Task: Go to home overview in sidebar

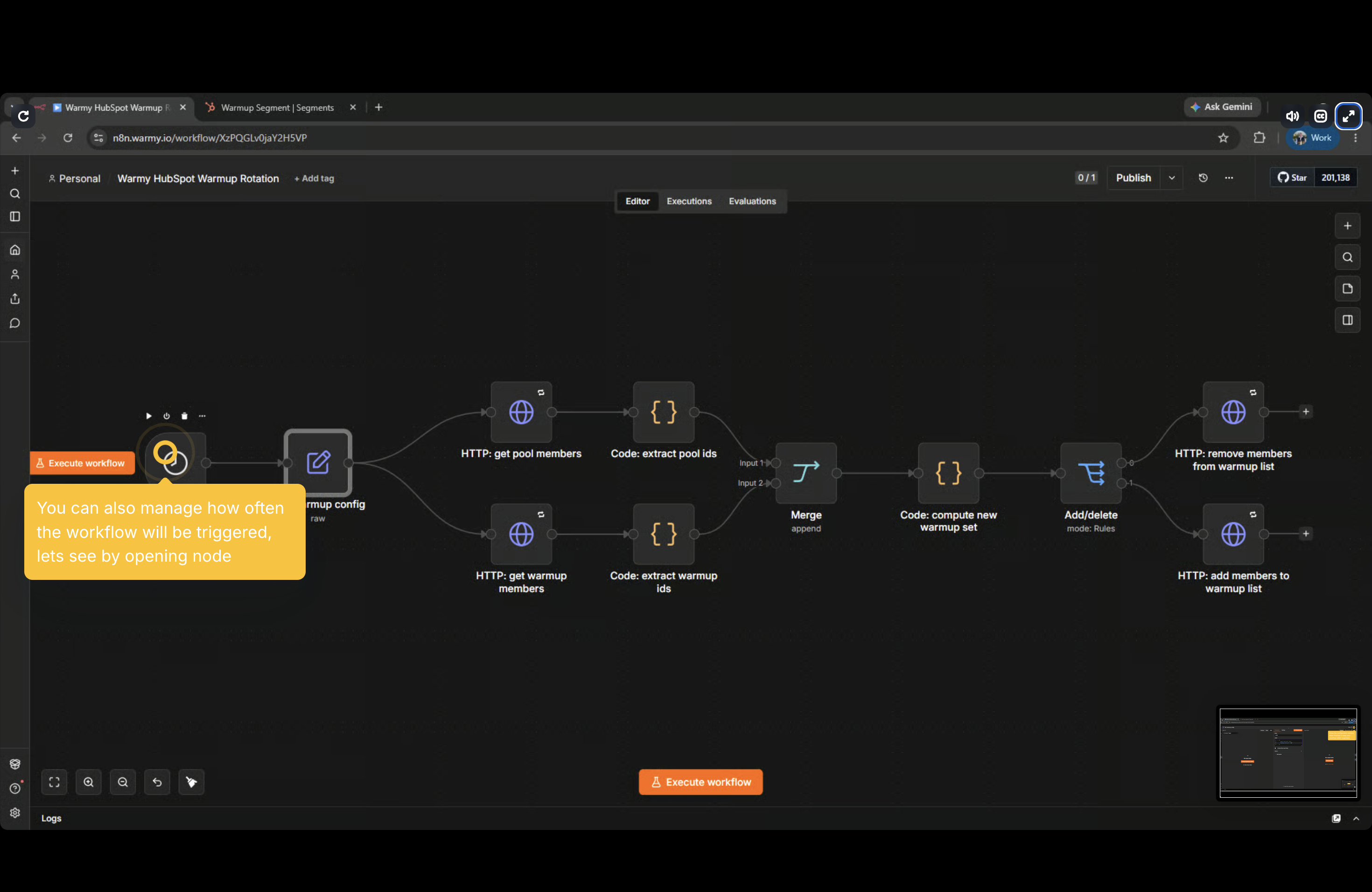Action: tap(15, 250)
